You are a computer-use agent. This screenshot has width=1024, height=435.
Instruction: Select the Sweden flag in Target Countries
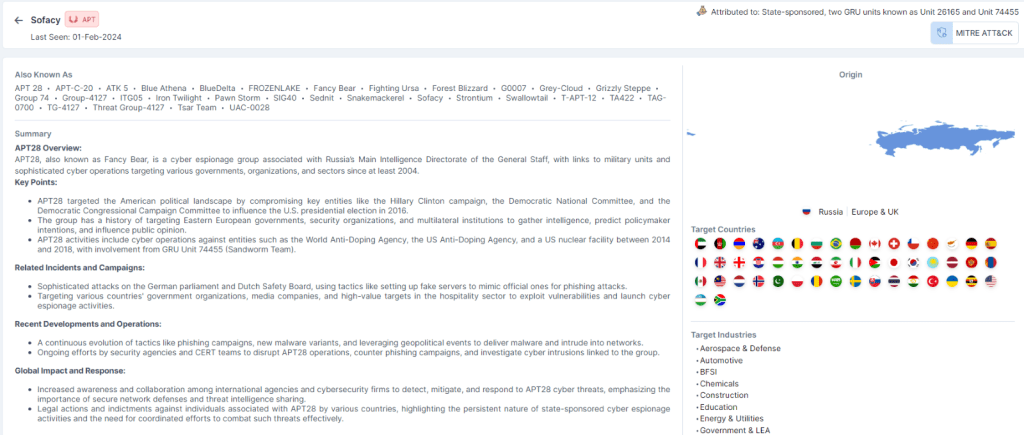click(854, 282)
